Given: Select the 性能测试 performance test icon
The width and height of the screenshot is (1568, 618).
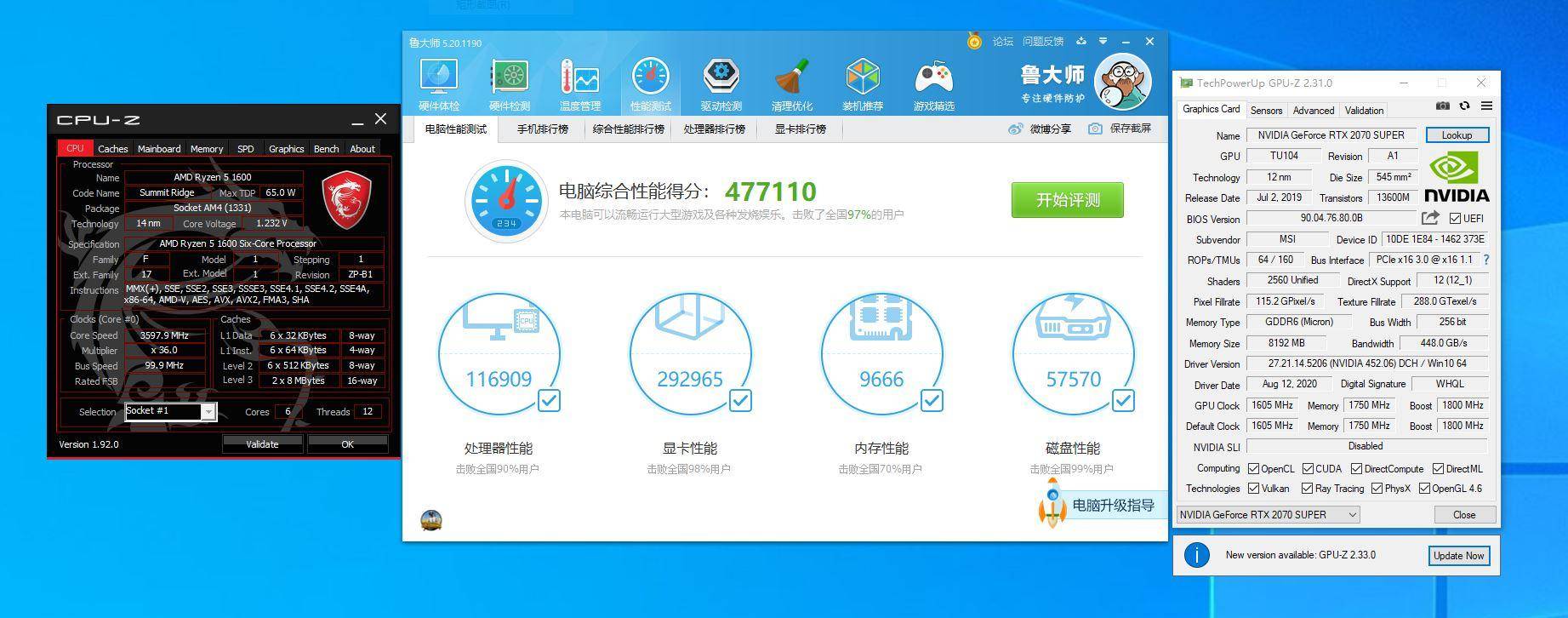Looking at the screenshot, I should 651,85.
